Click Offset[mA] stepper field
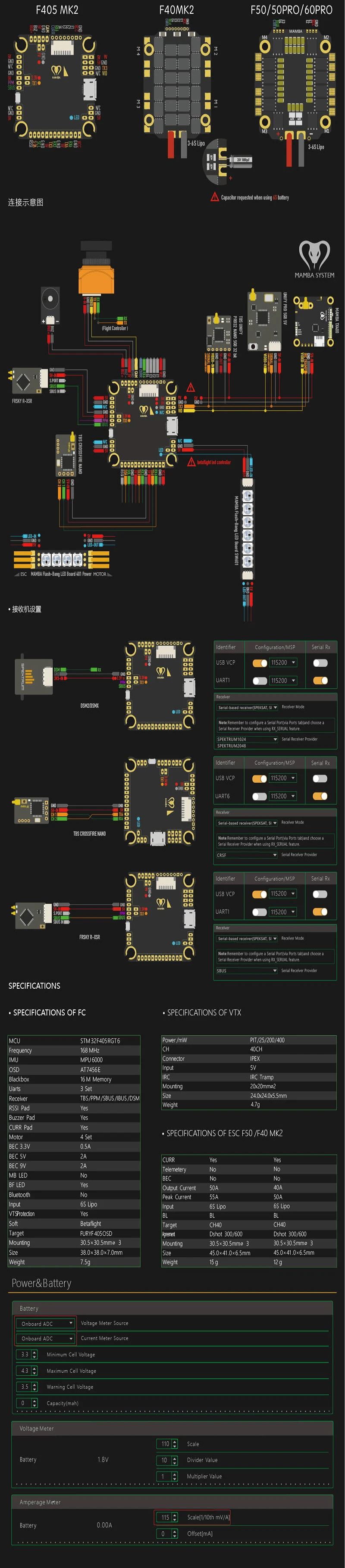Viewport: 345px width, 1568px height. point(168,1534)
